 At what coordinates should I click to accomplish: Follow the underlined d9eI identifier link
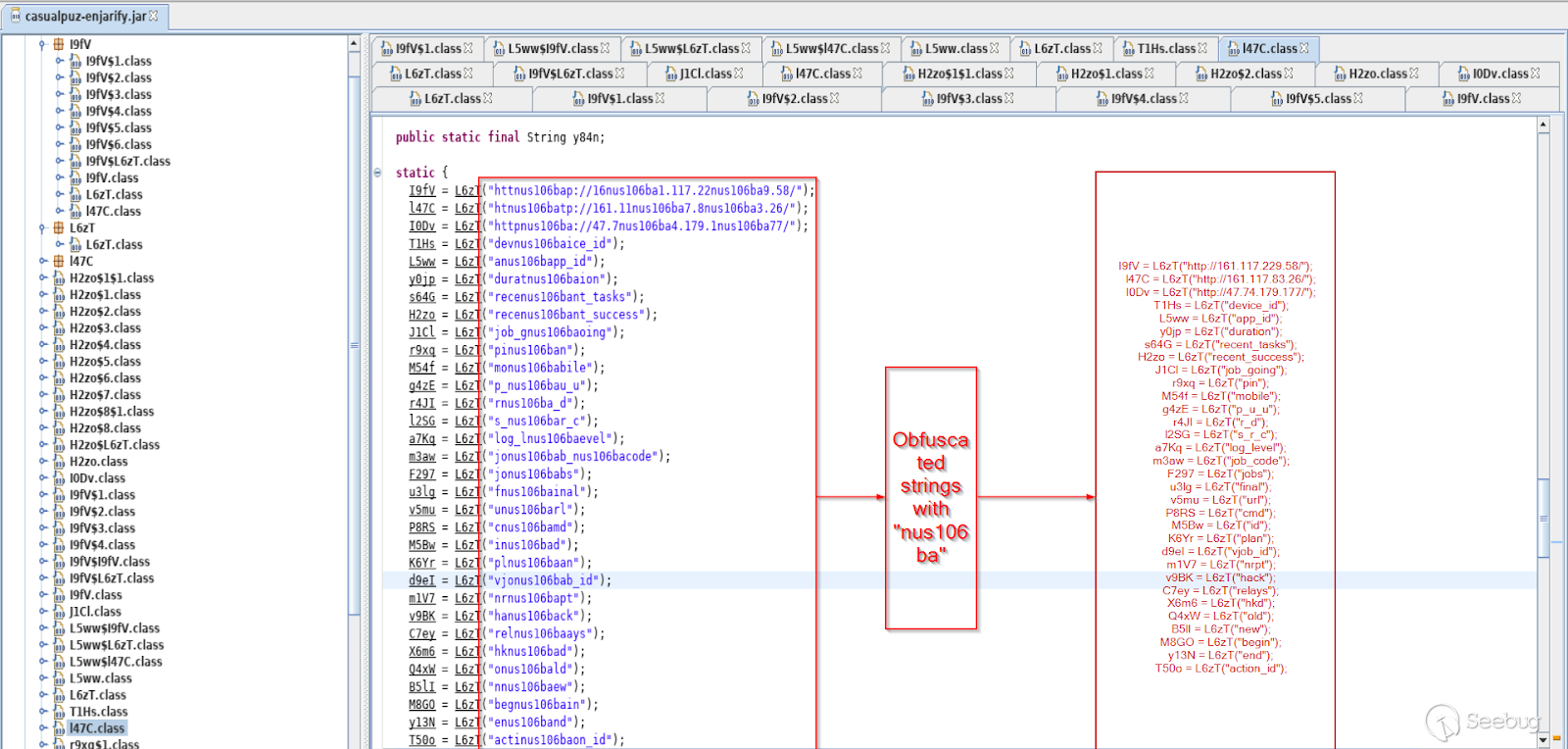click(421, 580)
